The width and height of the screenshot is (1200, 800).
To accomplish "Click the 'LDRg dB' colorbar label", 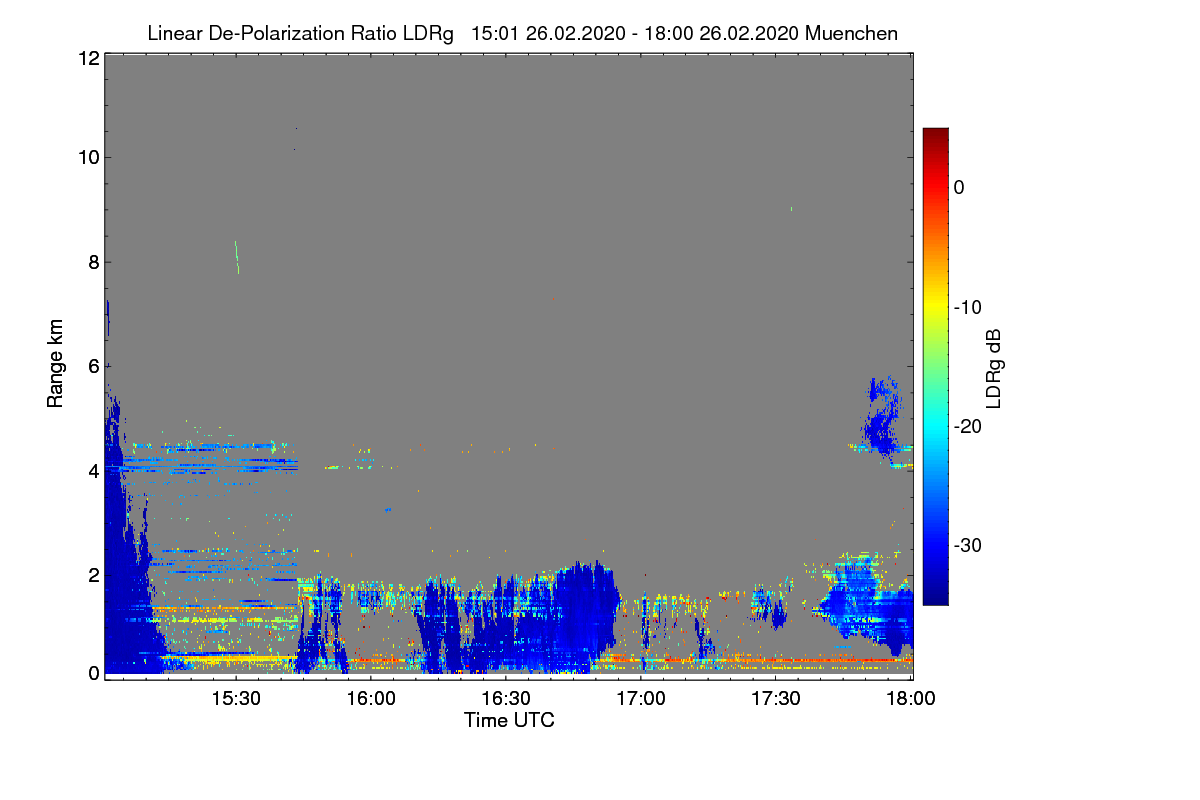I will click(x=993, y=368).
